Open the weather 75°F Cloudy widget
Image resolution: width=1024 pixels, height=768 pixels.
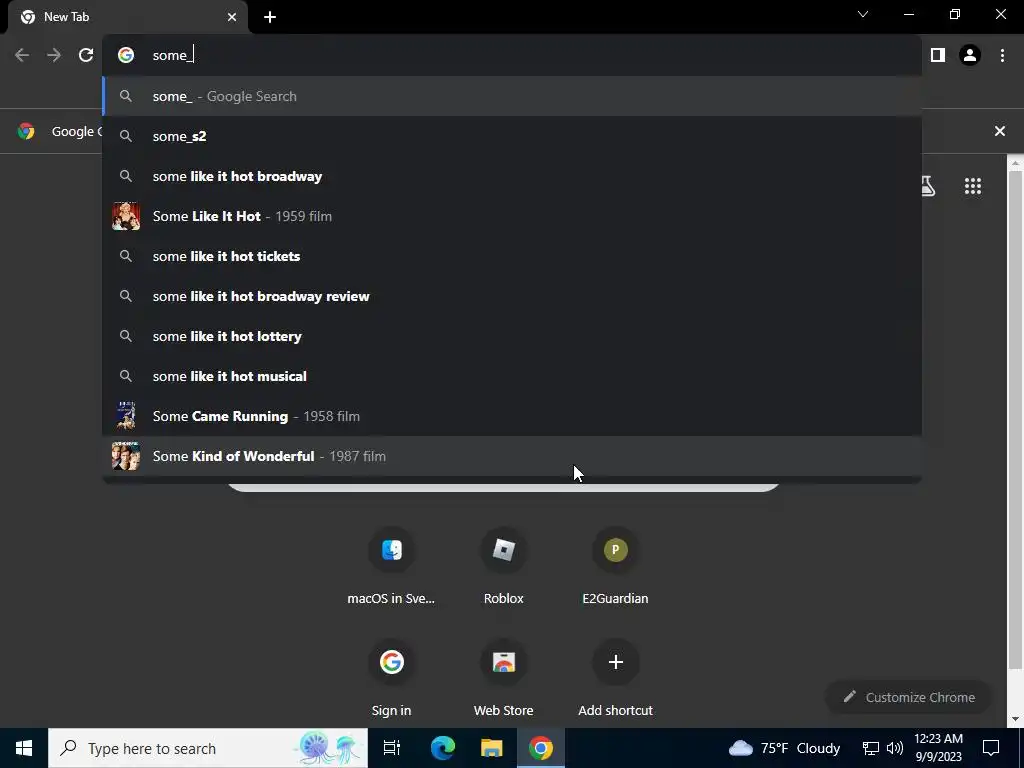[784, 748]
